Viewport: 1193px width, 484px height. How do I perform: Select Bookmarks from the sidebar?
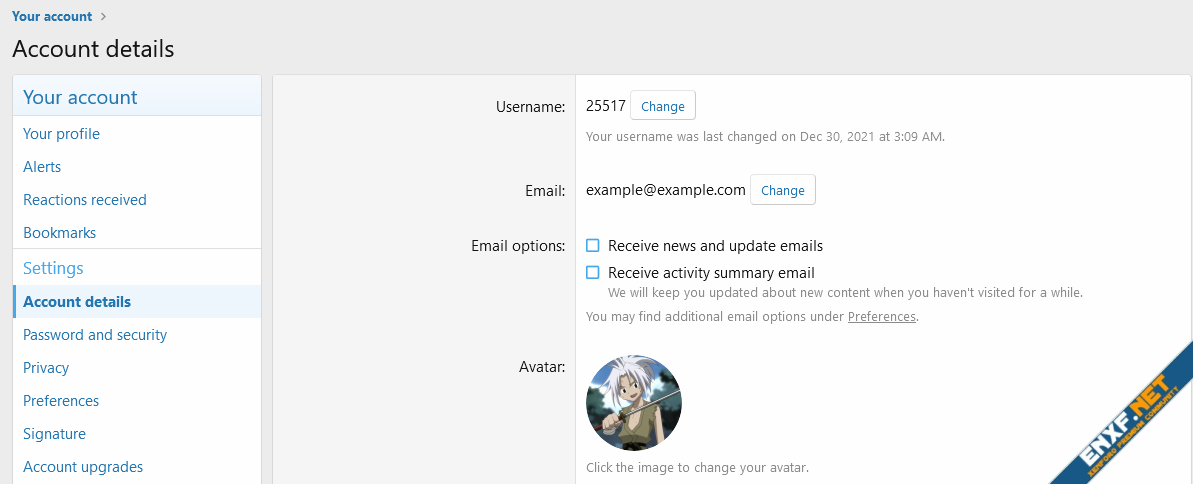pos(59,233)
